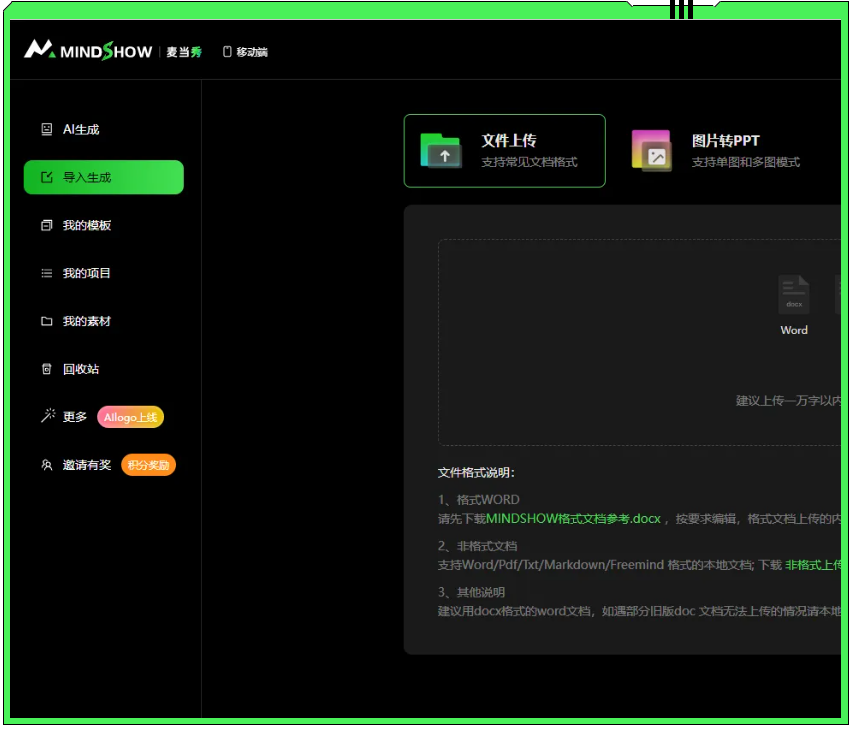The width and height of the screenshot is (854, 729).
Task: Open the 更多 sidebar entry
Action: pos(75,417)
